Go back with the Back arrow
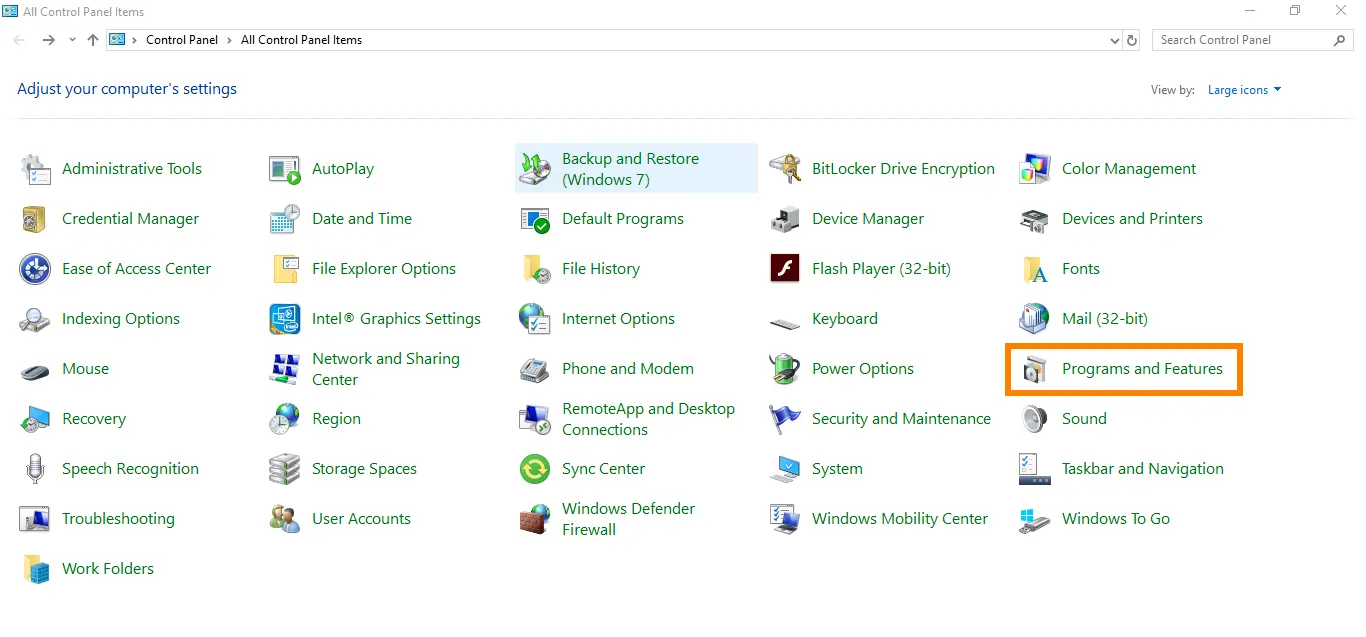This screenshot has height=637, width=1366. coord(19,40)
